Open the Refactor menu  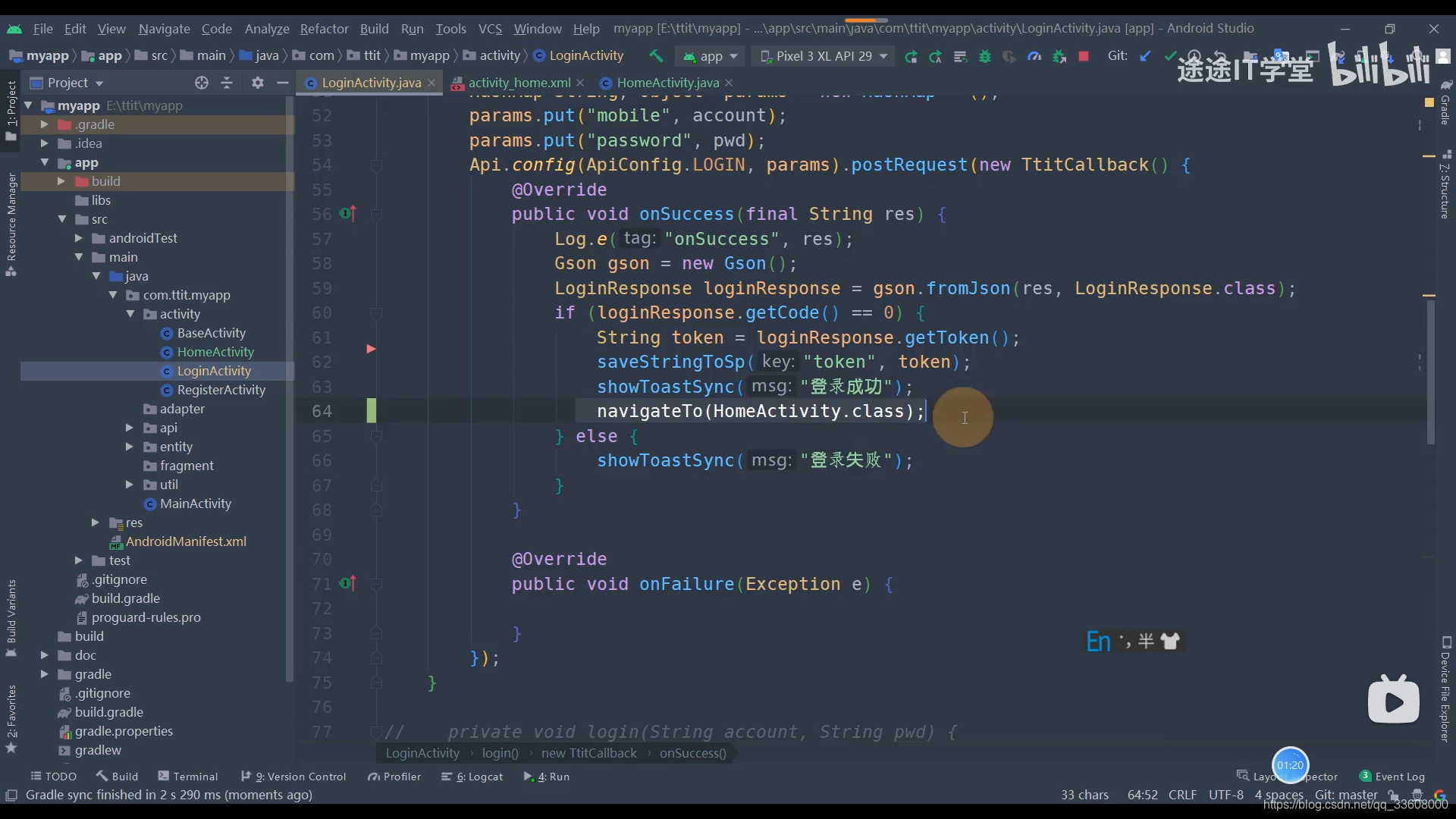tap(324, 29)
